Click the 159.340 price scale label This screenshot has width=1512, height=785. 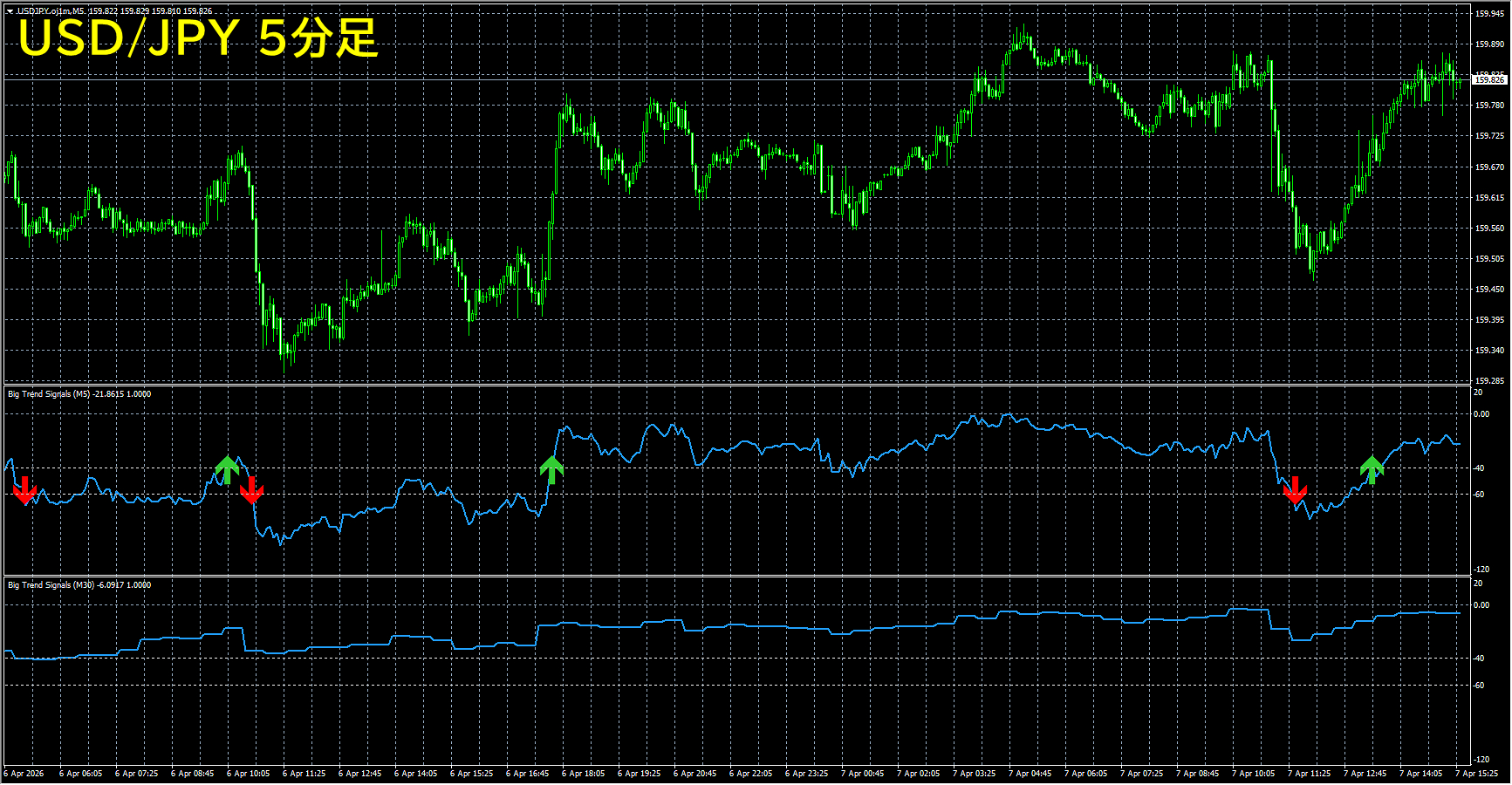click(x=1489, y=351)
